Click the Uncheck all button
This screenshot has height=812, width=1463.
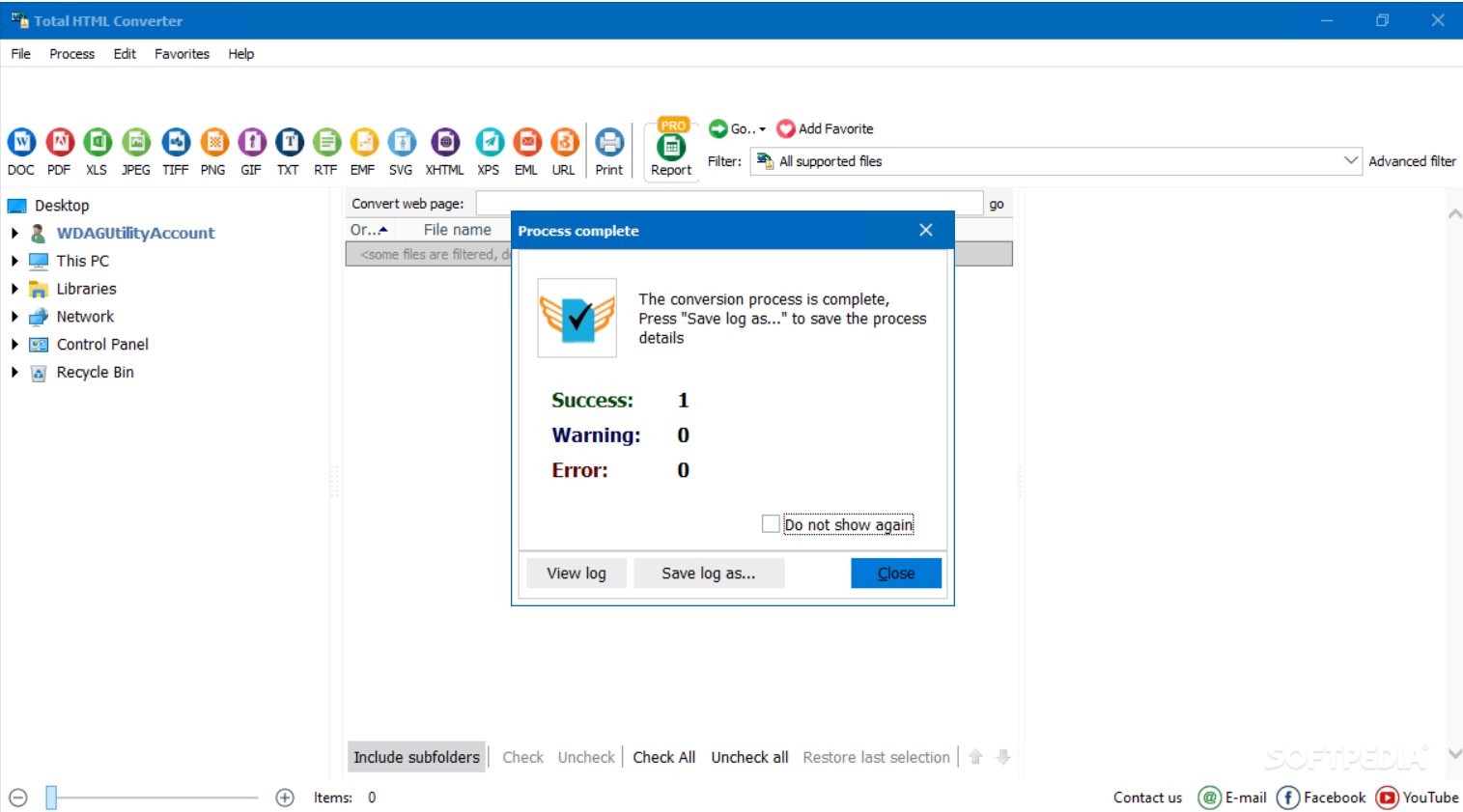(x=749, y=757)
